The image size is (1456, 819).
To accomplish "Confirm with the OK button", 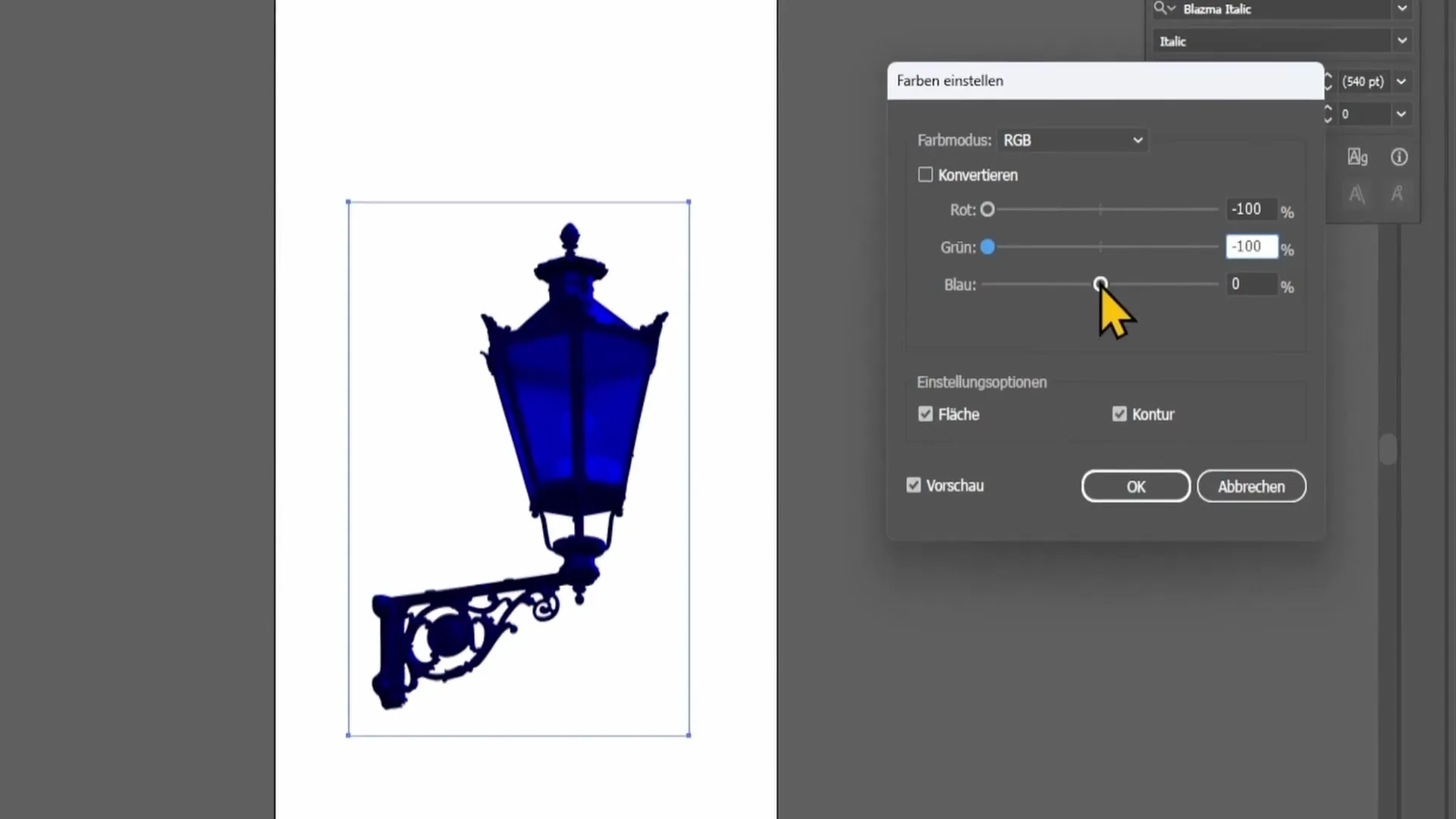I will pos(1135,487).
